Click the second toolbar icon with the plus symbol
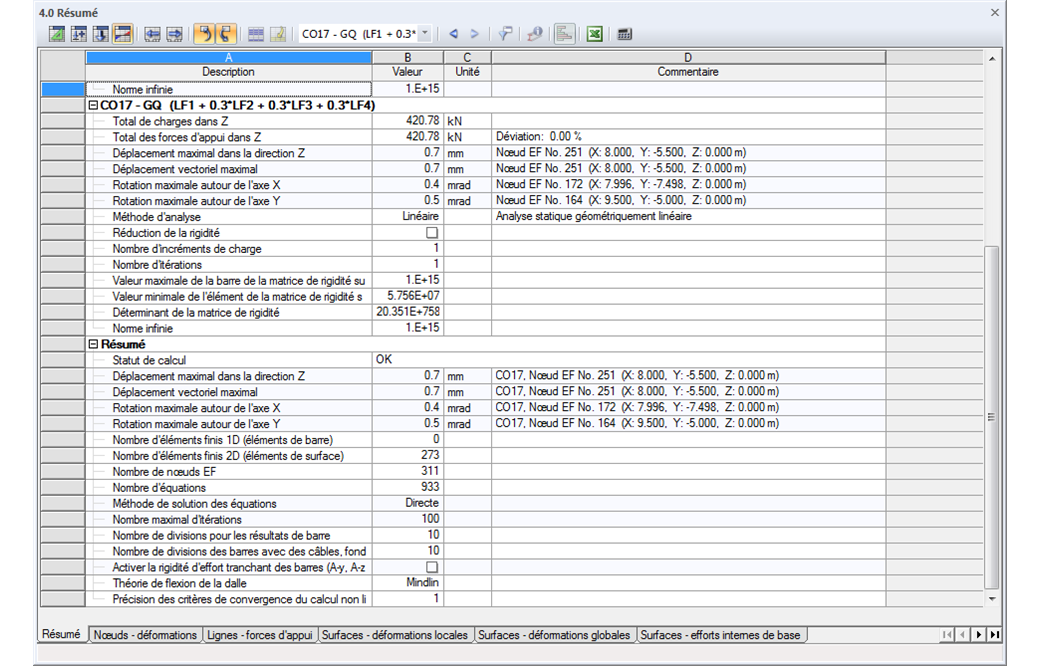This screenshot has width=1040, height=666. coord(79,34)
